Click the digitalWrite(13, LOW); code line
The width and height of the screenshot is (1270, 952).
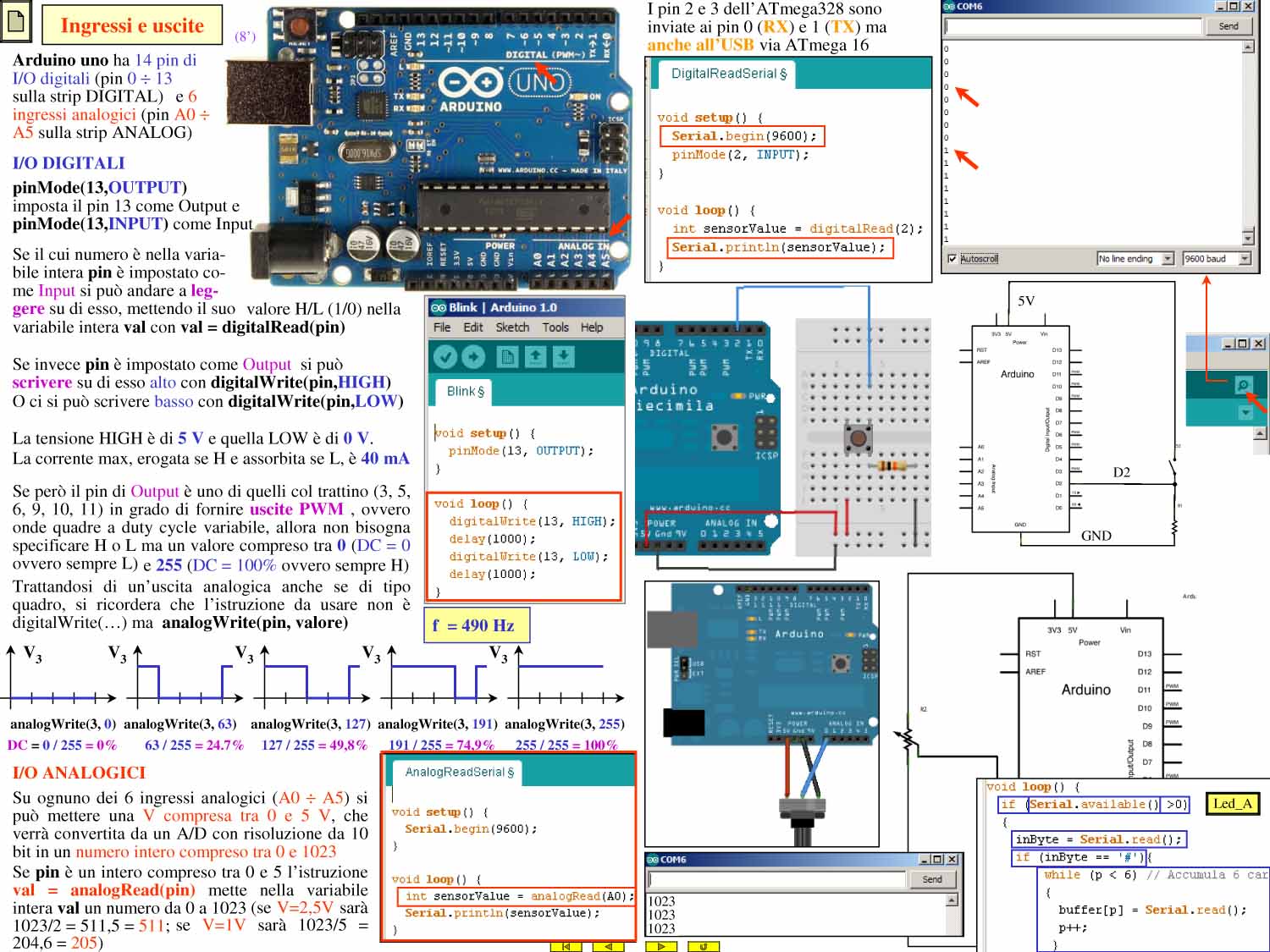point(528,556)
